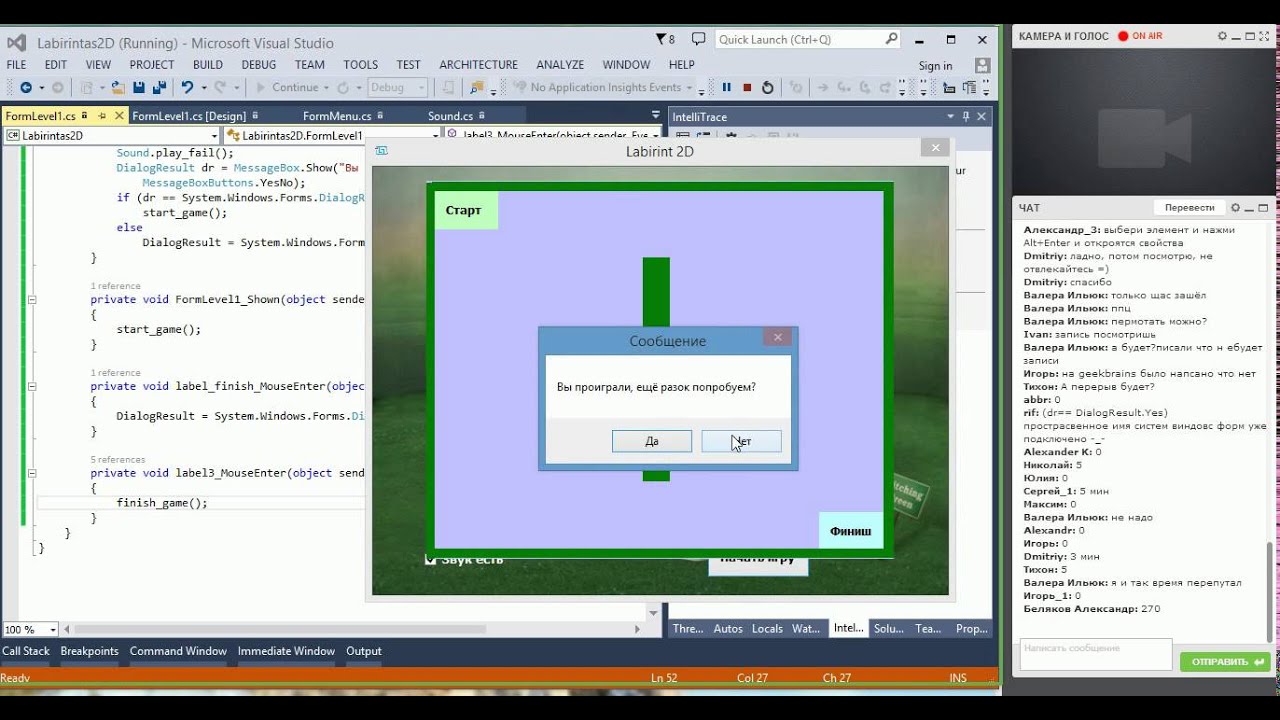The image size is (1280, 720).
Task: Open camera panel settings gear
Action: click(1222, 36)
